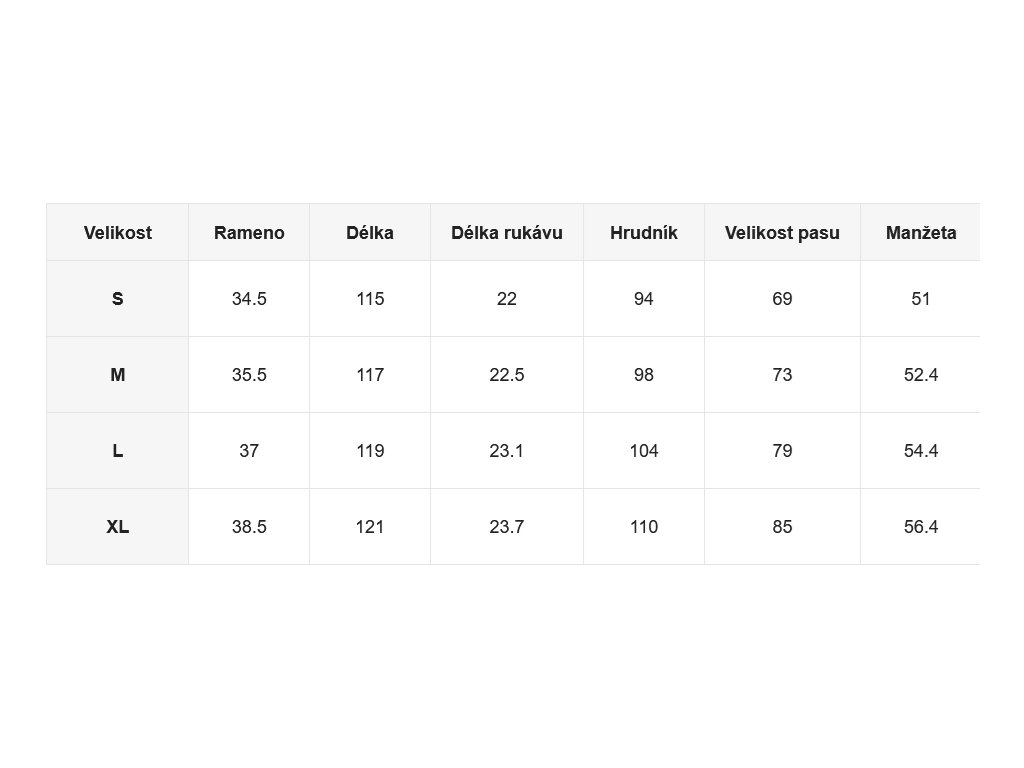Click chest value 110 in XL row
The width and height of the screenshot is (1024, 768).
(643, 526)
